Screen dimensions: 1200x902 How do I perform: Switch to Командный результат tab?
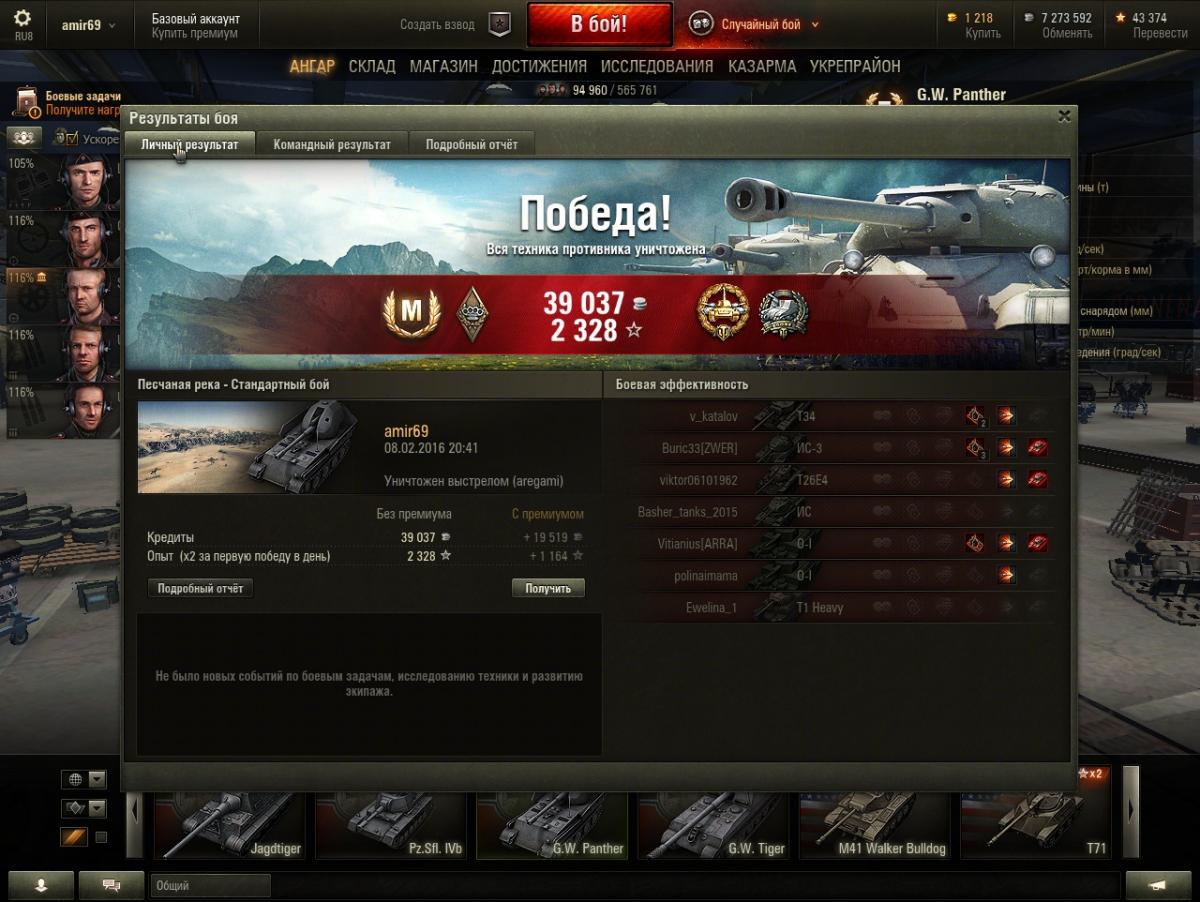332,145
